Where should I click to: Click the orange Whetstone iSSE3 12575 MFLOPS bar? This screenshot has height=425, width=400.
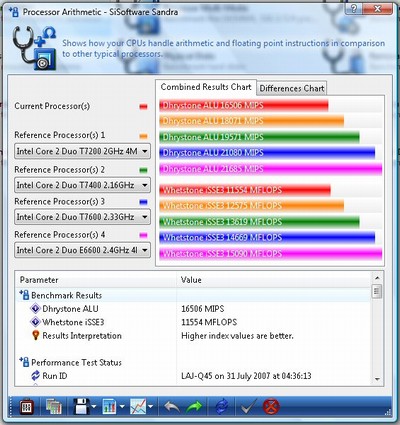(x=252, y=205)
